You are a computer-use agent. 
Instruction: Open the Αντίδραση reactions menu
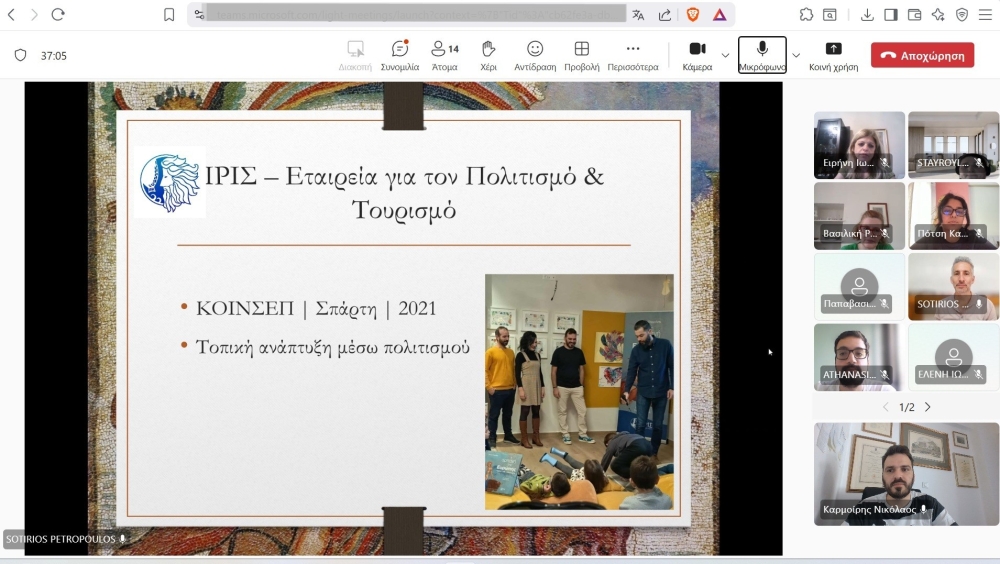[x=535, y=56]
